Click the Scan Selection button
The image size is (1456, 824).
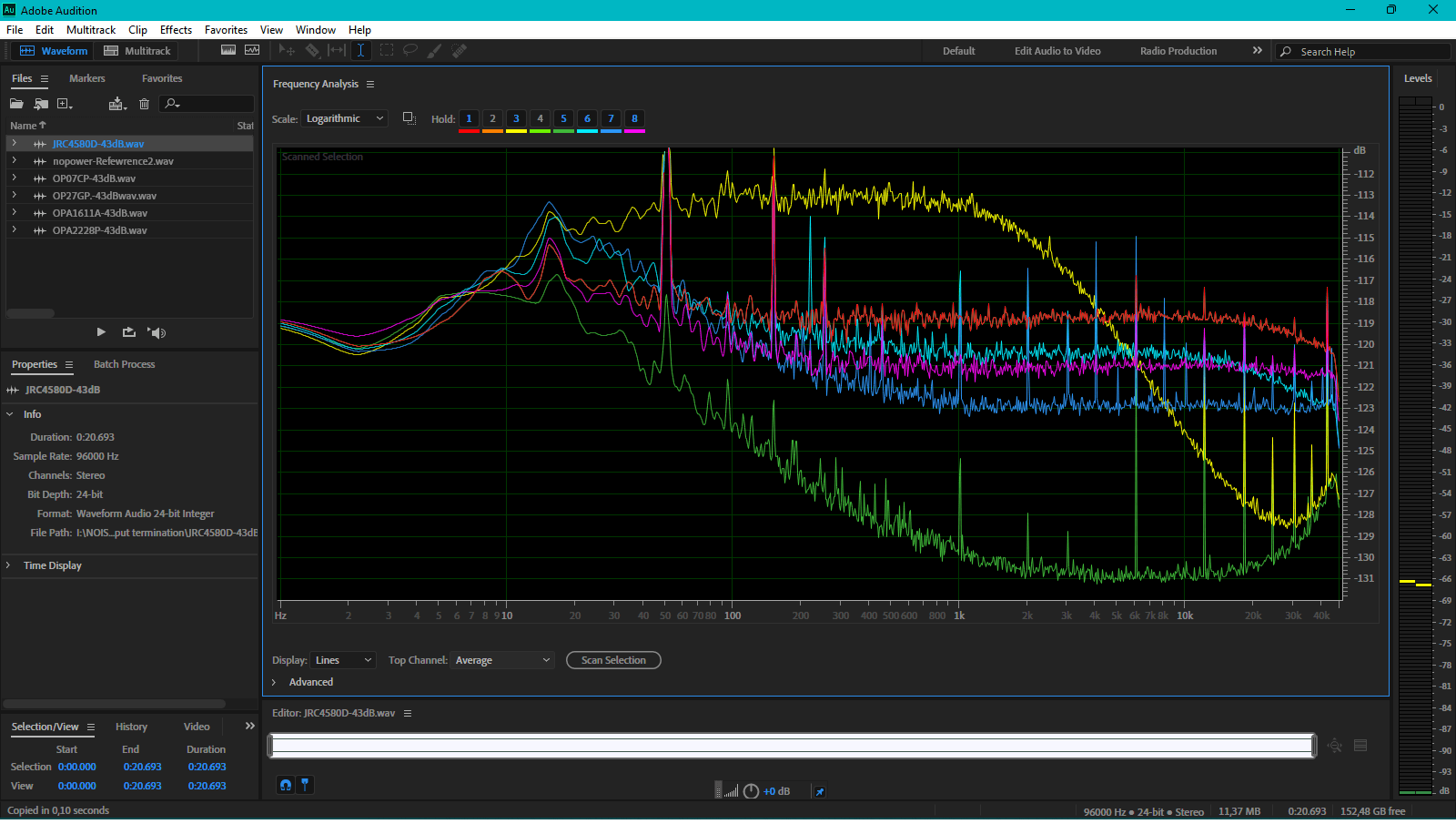coord(613,660)
